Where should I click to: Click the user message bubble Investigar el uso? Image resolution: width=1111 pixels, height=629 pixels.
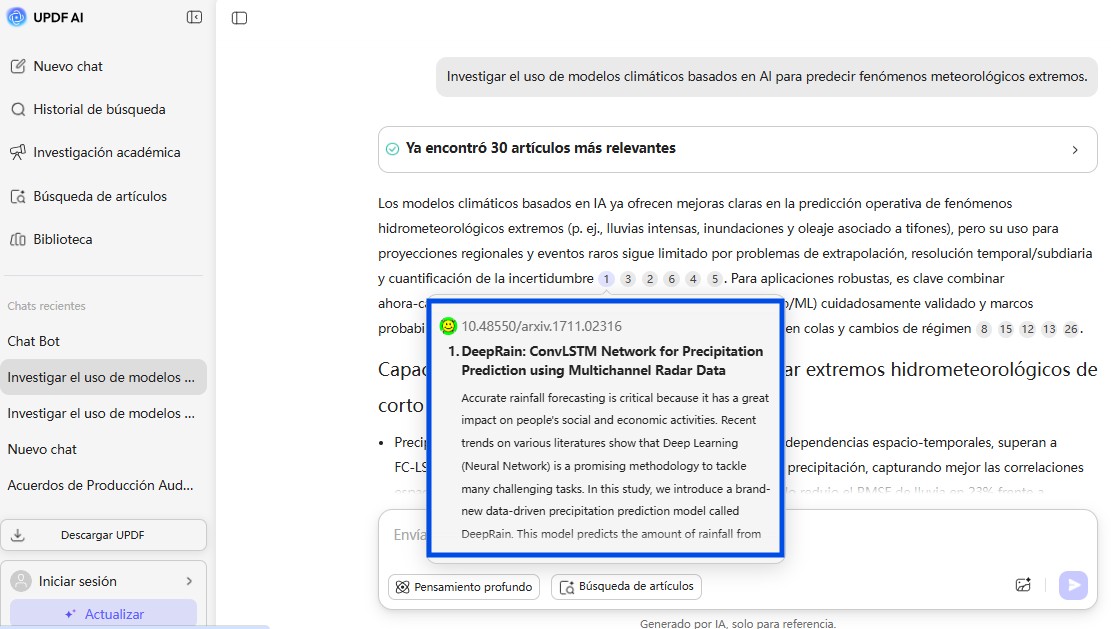coord(767,76)
